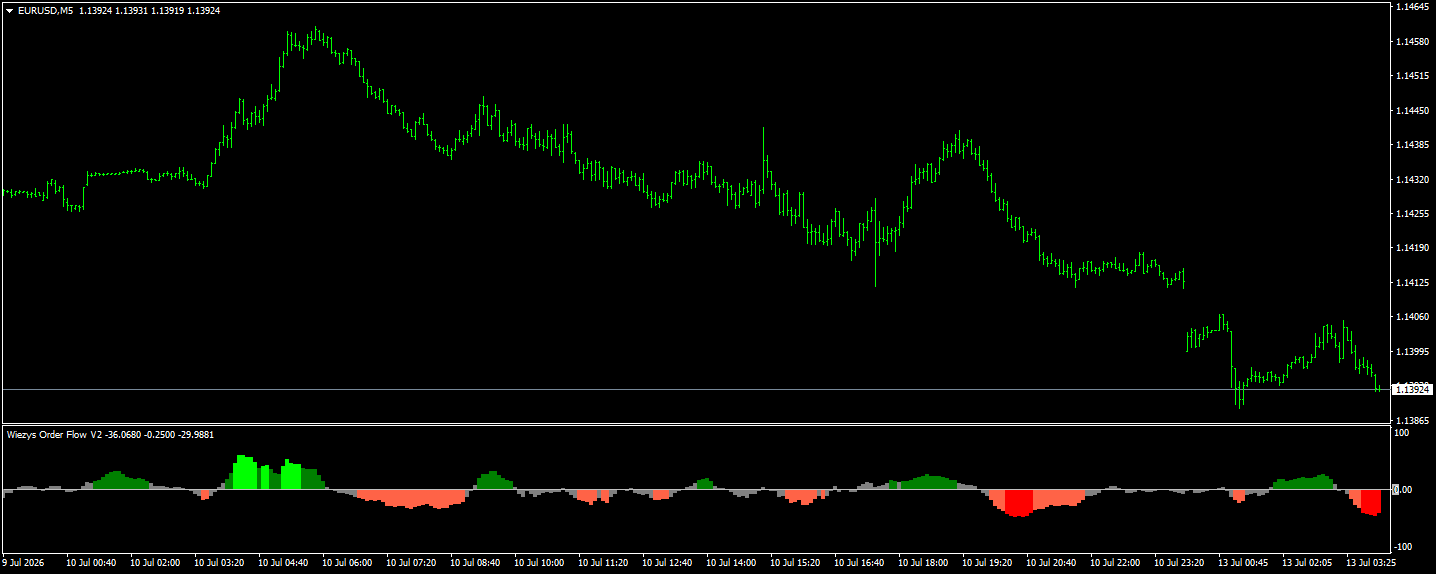Click the 13 Jul 00:45 time label
Viewport: 1436px width, 574px height.
(1243, 563)
